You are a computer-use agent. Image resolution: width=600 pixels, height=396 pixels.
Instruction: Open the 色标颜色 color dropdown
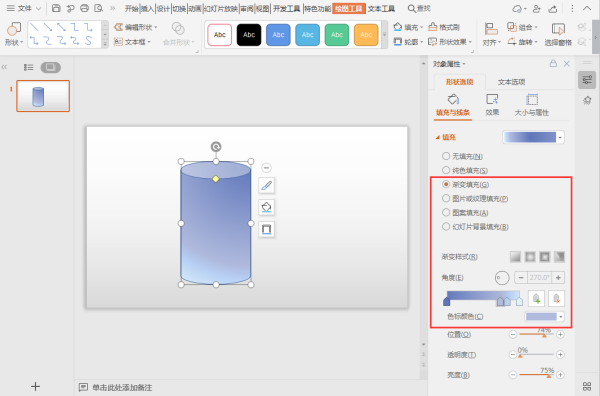(x=545, y=316)
